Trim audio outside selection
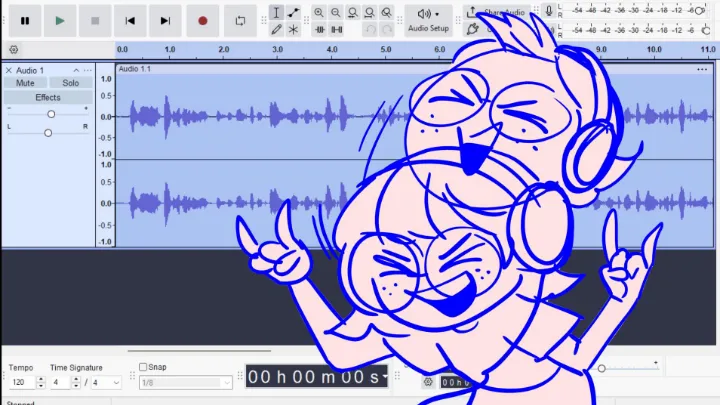Screen dimensions: 720x405 [x=320, y=30]
